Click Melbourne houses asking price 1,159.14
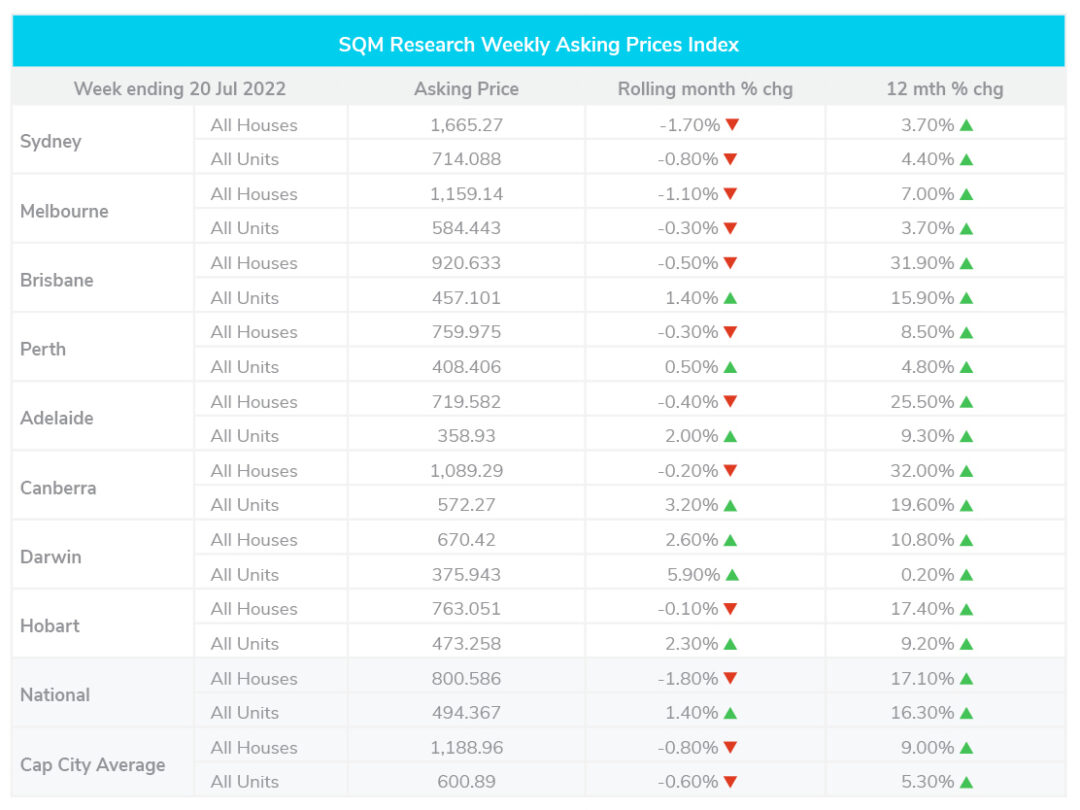Image resolution: width=1080 pixels, height=810 pixels. [x=466, y=194]
